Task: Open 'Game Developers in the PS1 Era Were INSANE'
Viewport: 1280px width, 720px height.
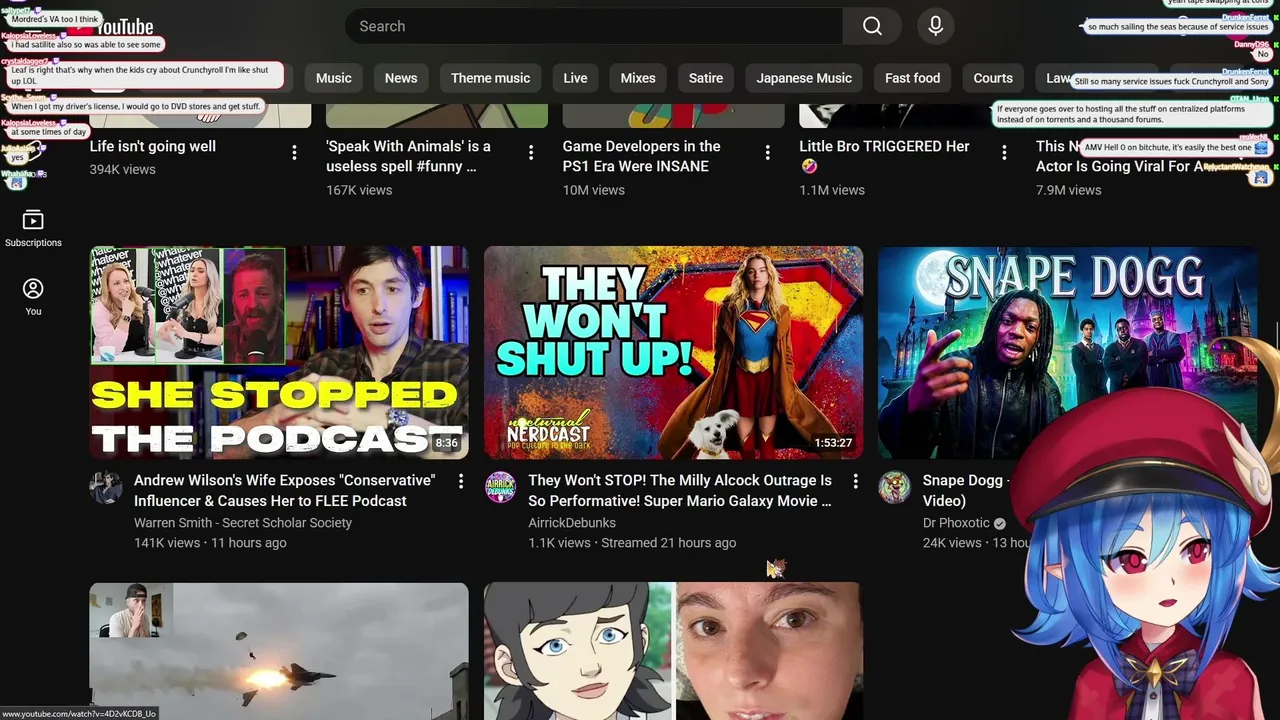Action: [x=642, y=156]
